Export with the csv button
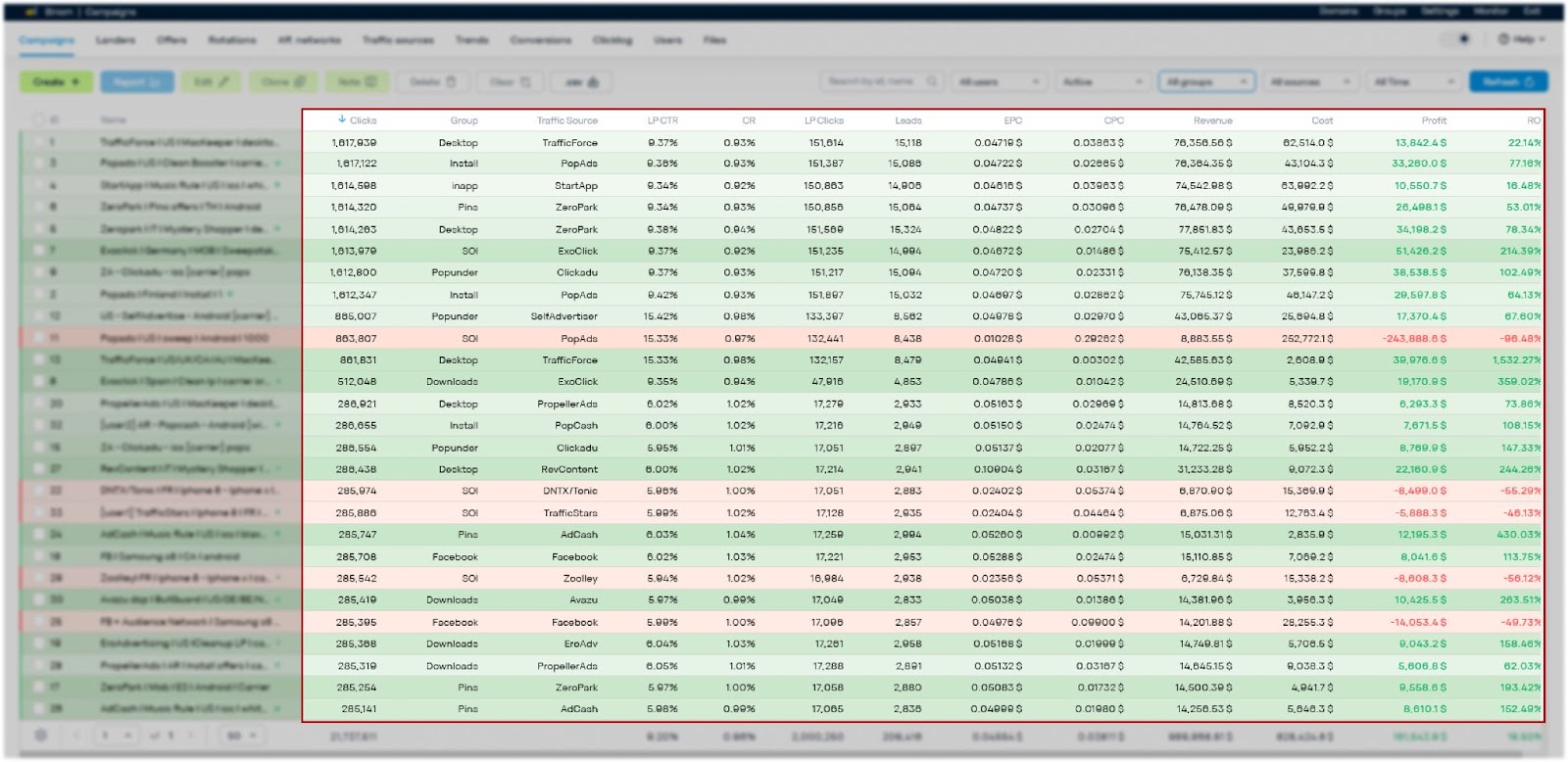Viewport: 1568px width, 762px height. 582,82
